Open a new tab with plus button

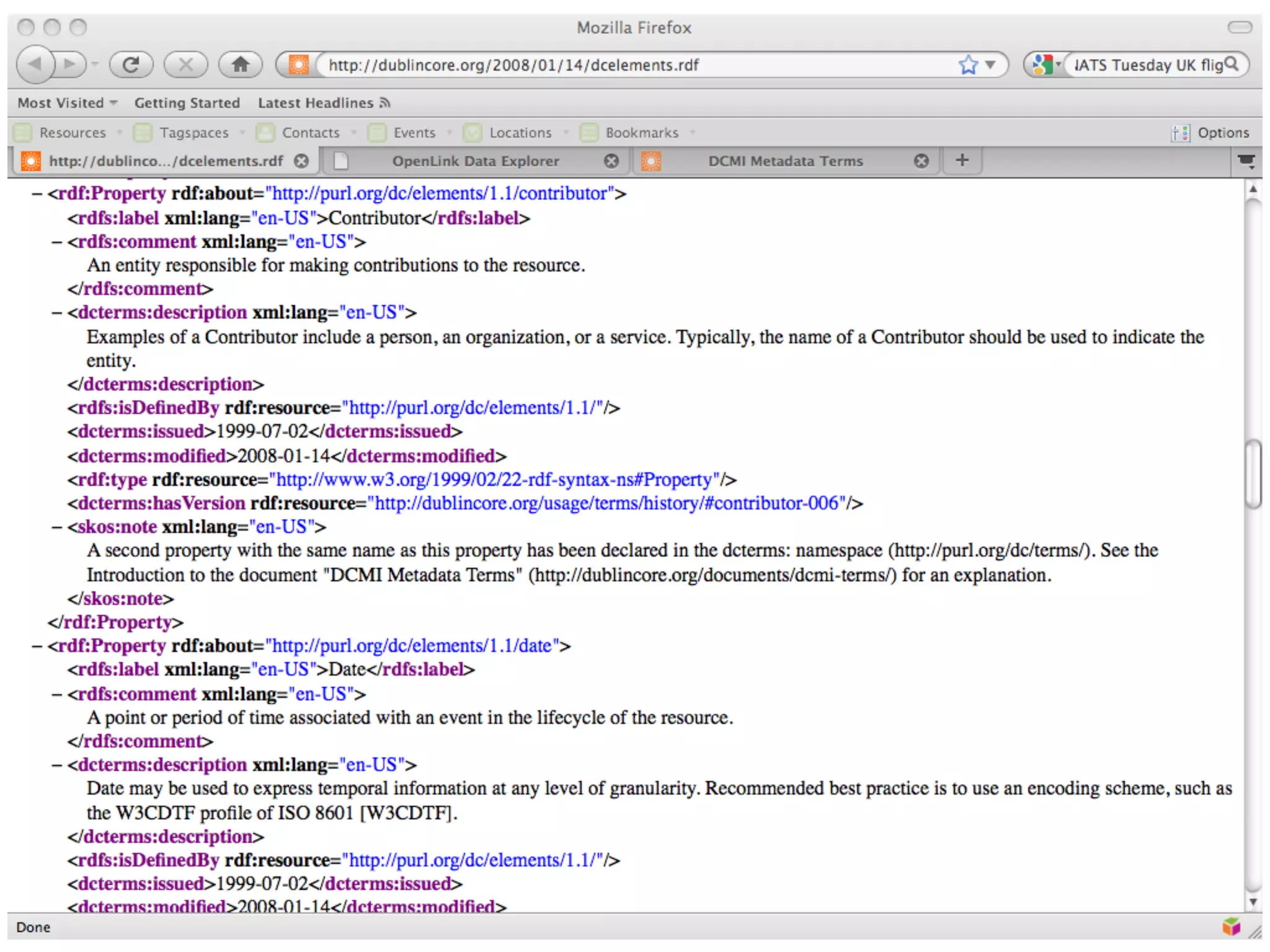[962, 161]
